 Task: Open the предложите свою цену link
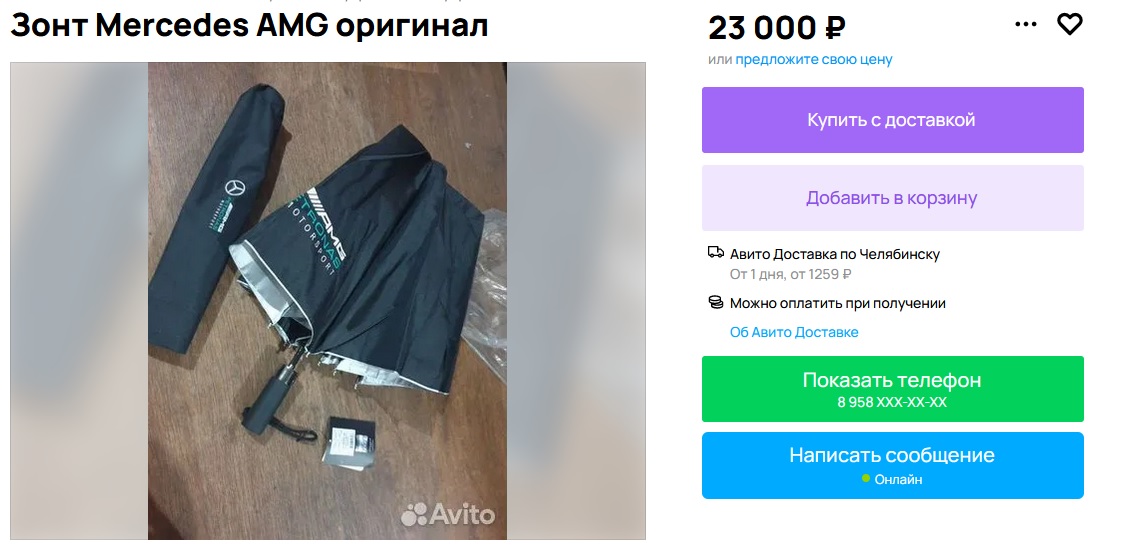point(814,60)
